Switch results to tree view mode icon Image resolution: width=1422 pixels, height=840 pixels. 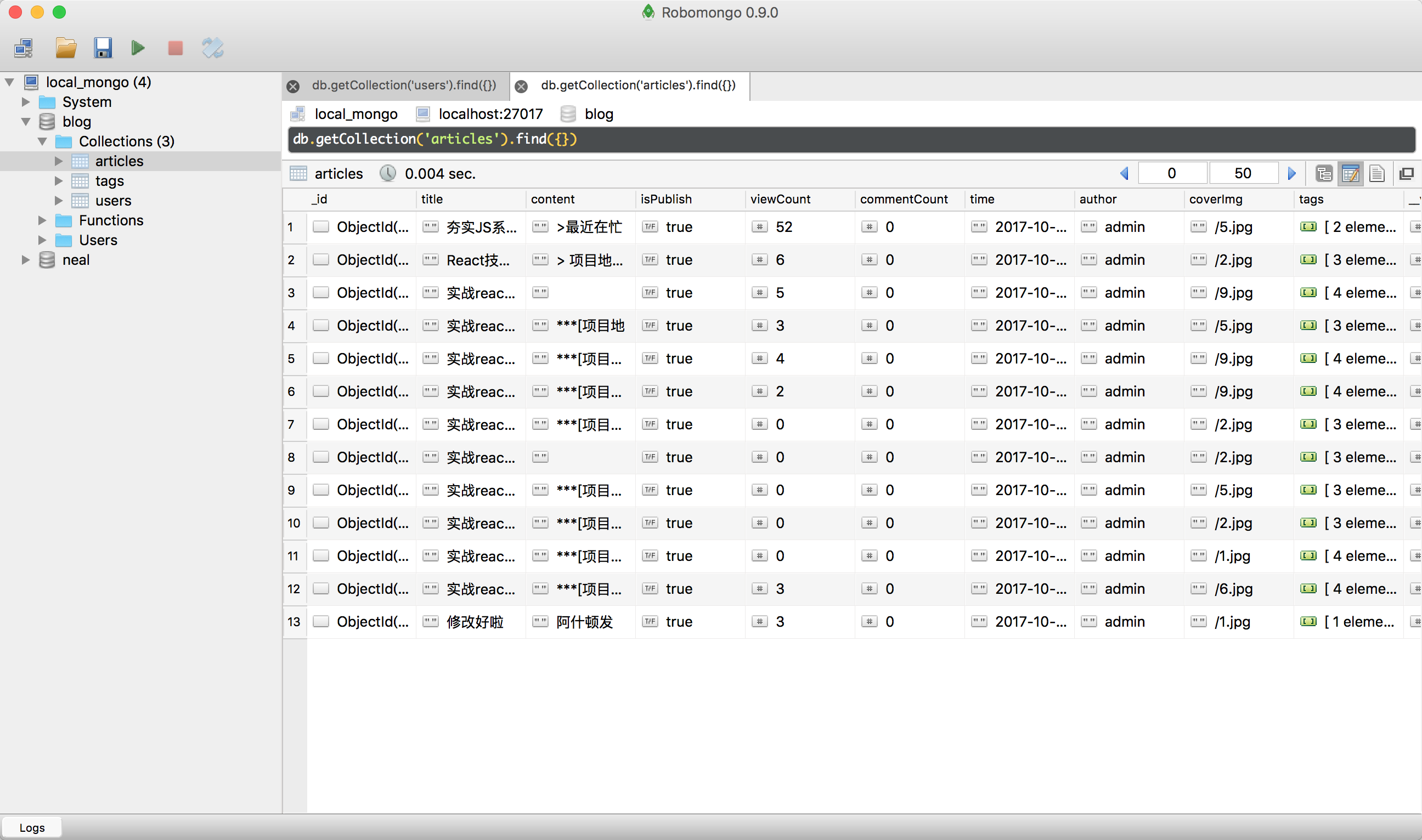click(1323, 174)
